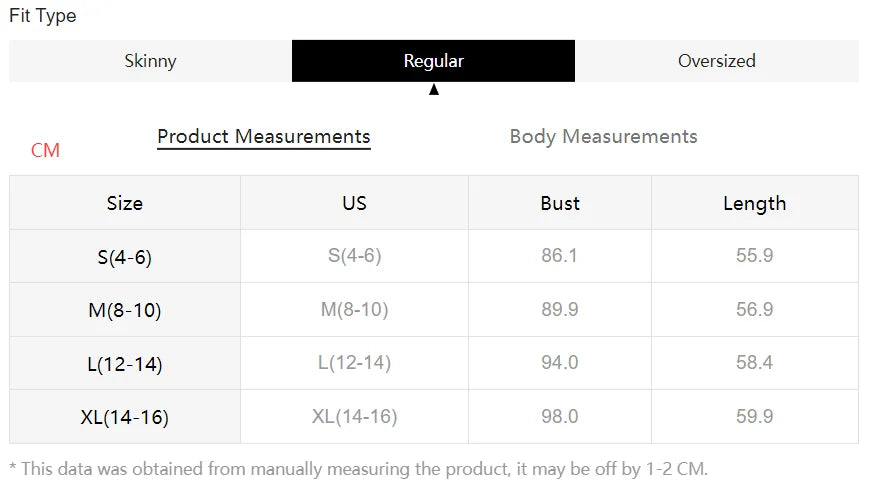Click the 86.1 bust value
The width and height of the screenshot is (873, 487).
click(560, 255)
